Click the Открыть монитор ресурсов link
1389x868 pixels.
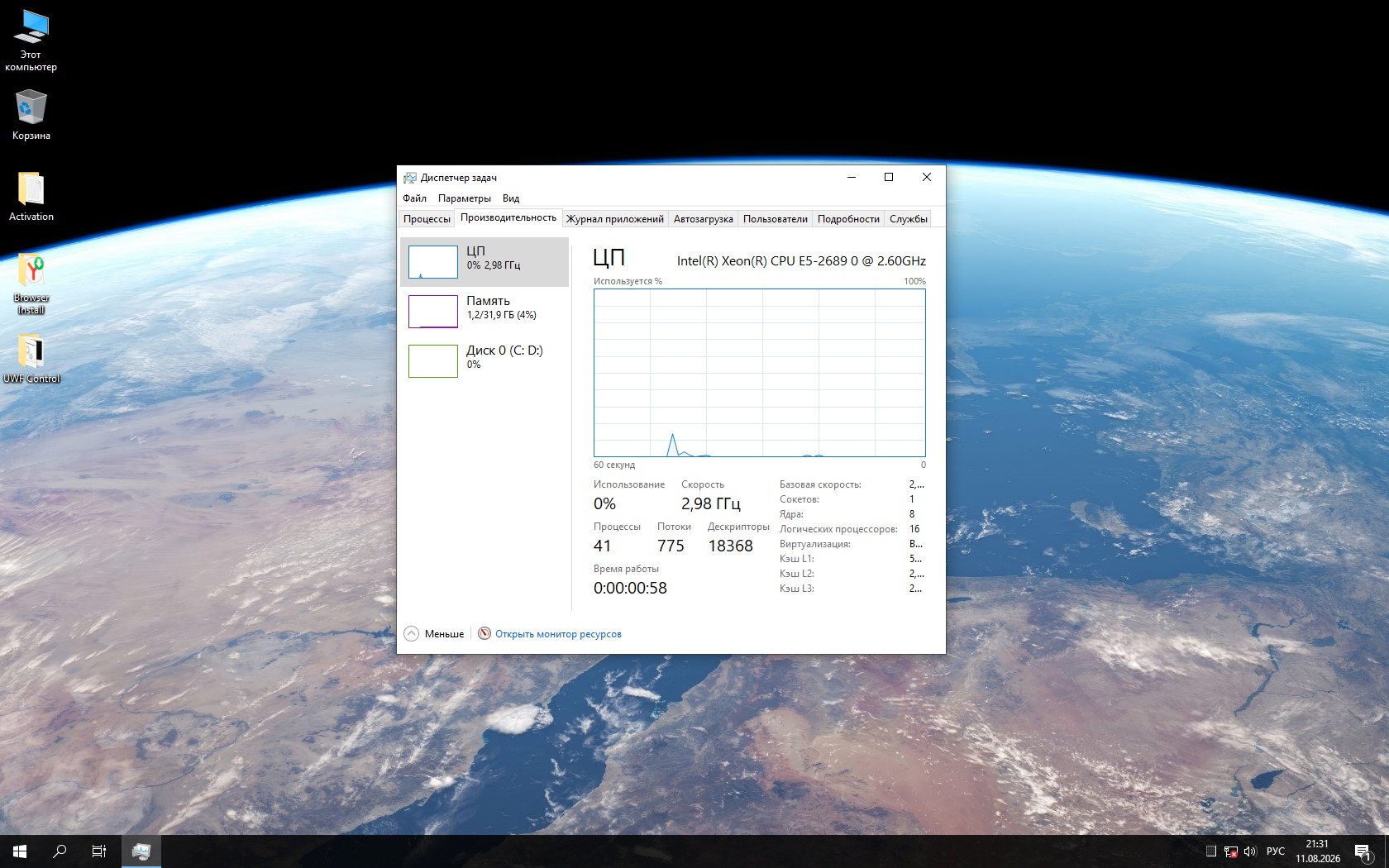pos(558,634)
